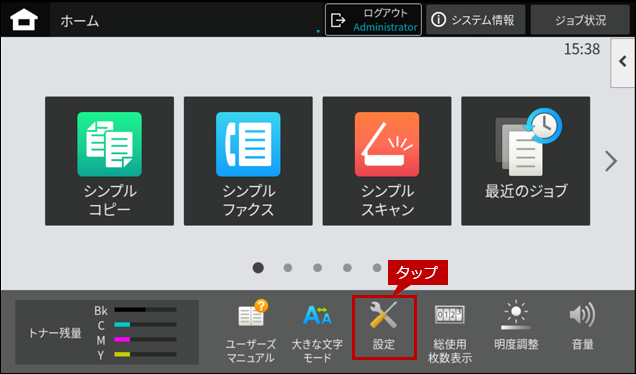Screen dimensions: 636x374
Task: Open 明度調整 brightness adjustment
Action: (x=516, y=326)
